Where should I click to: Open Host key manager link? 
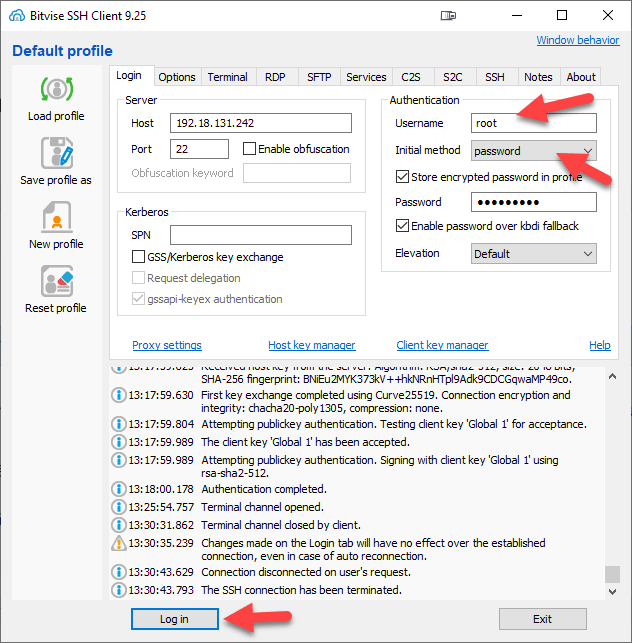coord(312,345)
